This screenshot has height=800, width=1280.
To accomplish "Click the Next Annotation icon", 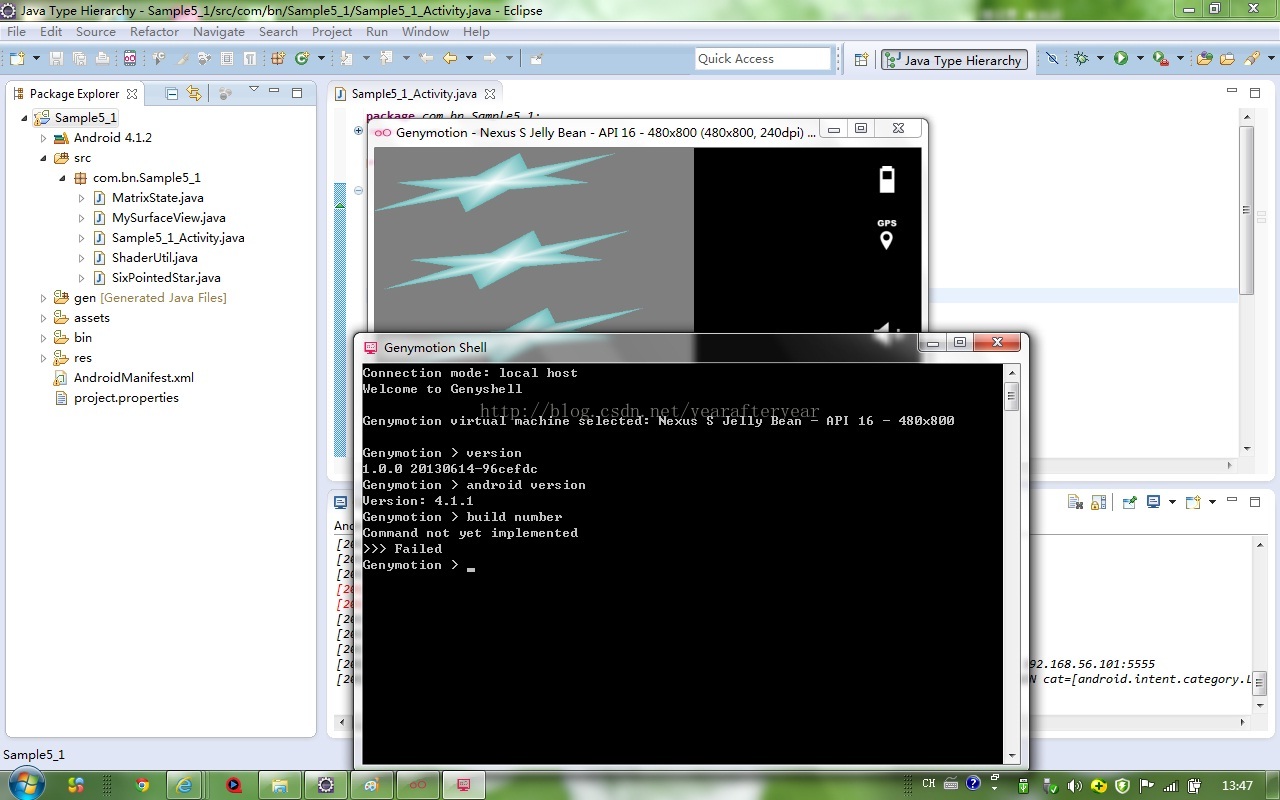I will pos(345,58).
